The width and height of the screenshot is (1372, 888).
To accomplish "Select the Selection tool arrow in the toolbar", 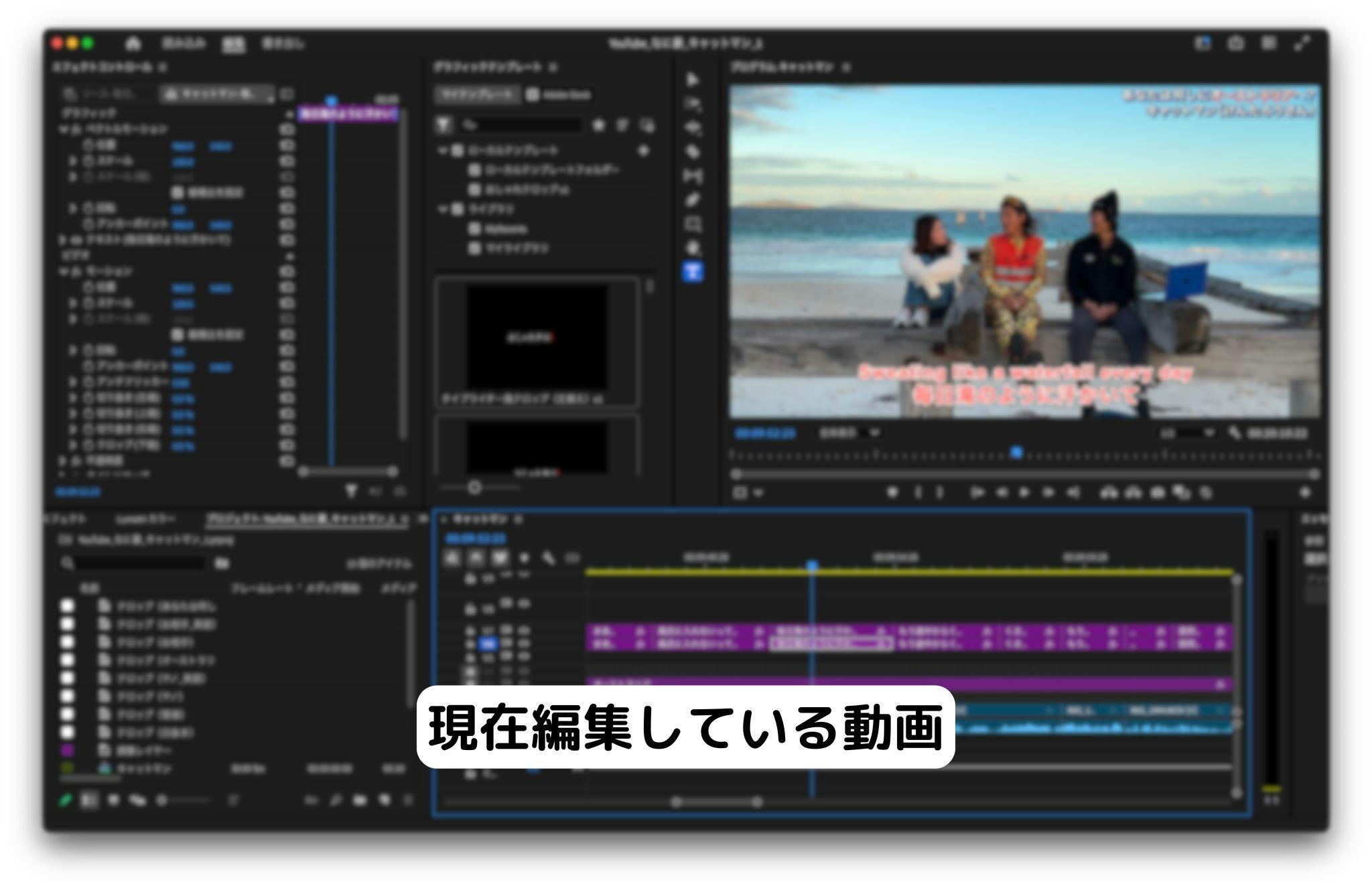I will [693, 80].
